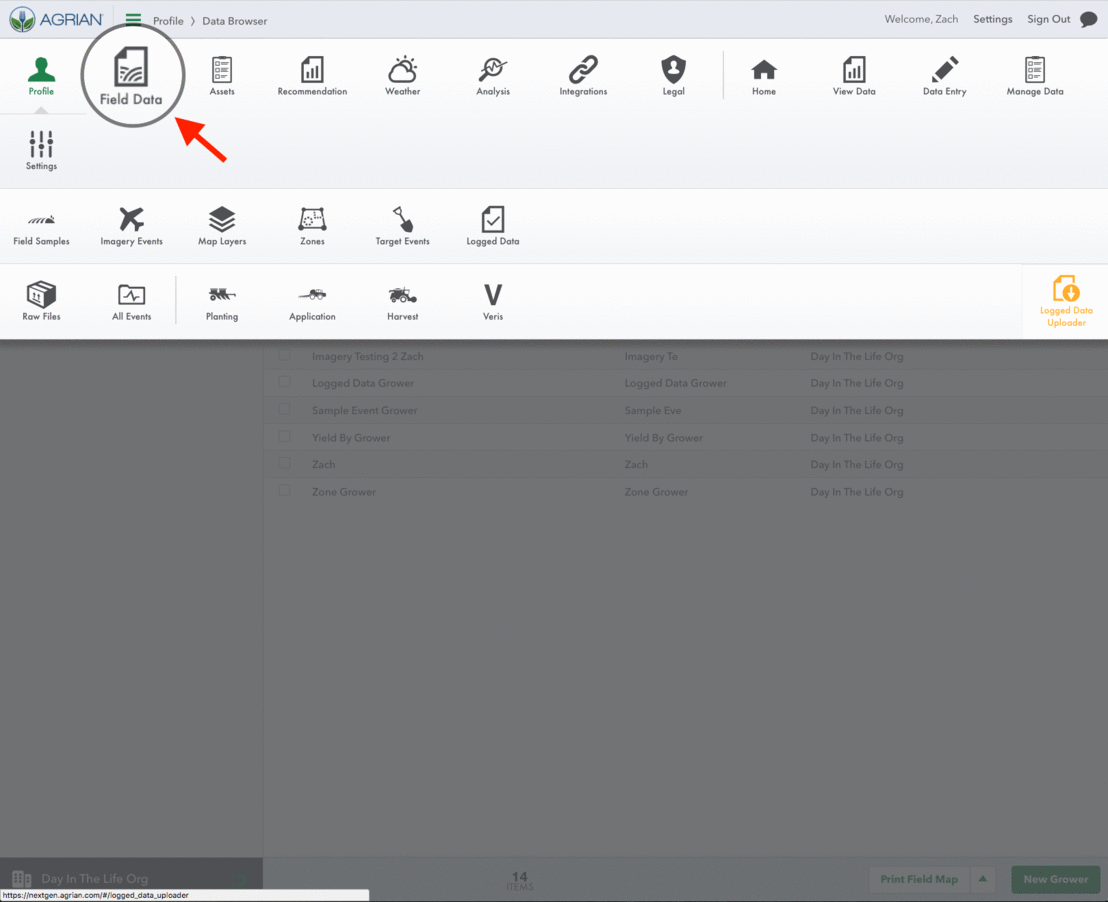
Task: Open Zones from the field data row
Action: 312,225
